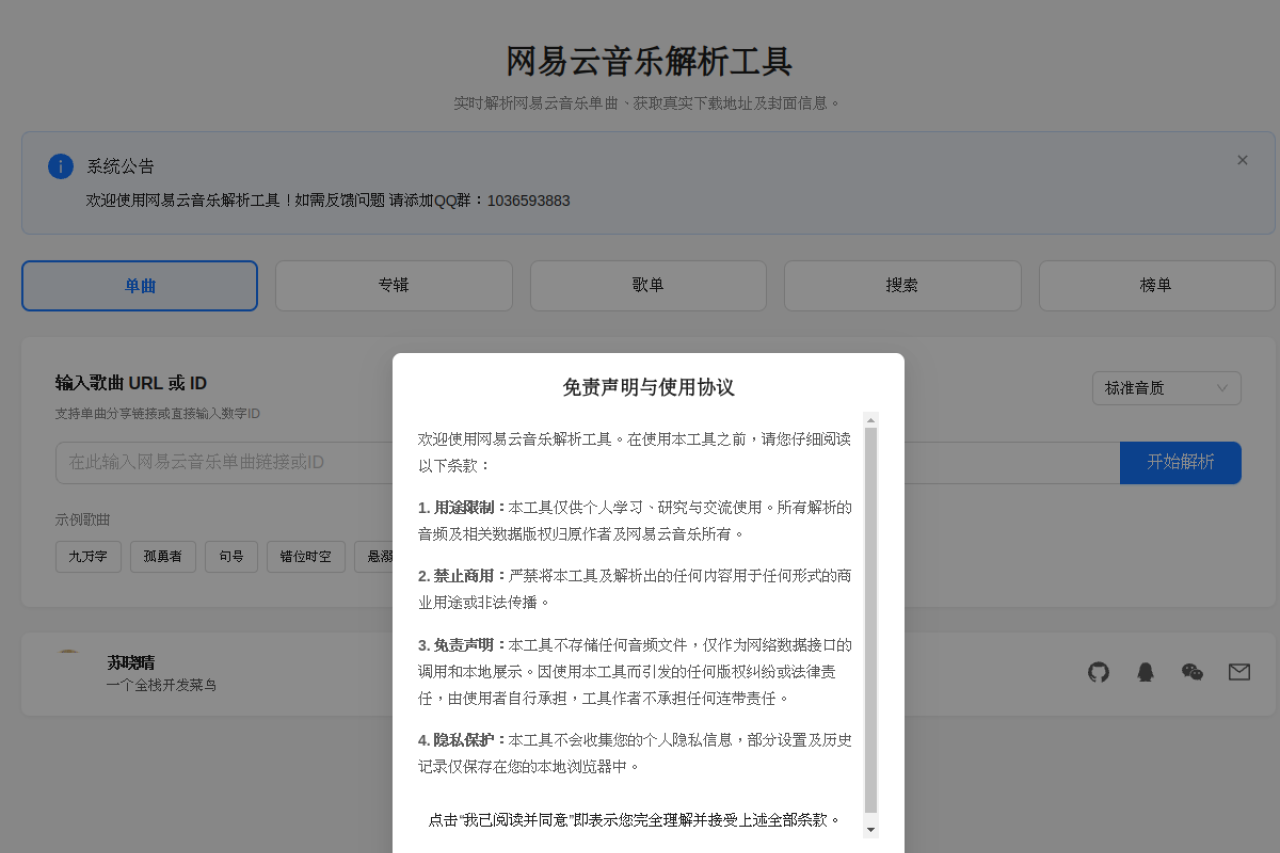The image size is (1280, 853).
Task: Click the blue info icon in announcement
Action: pyautogui.click(x=61, y=166)
